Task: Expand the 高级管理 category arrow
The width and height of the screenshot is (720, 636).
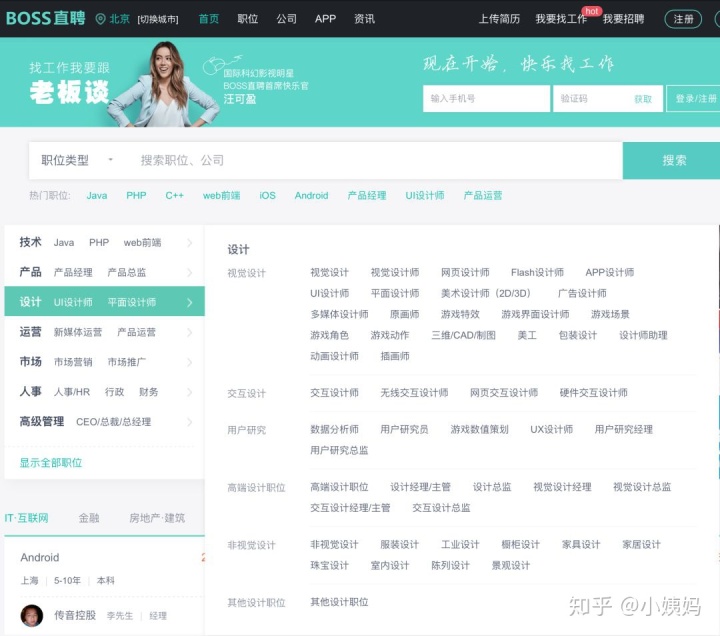Action: point(190,422)
